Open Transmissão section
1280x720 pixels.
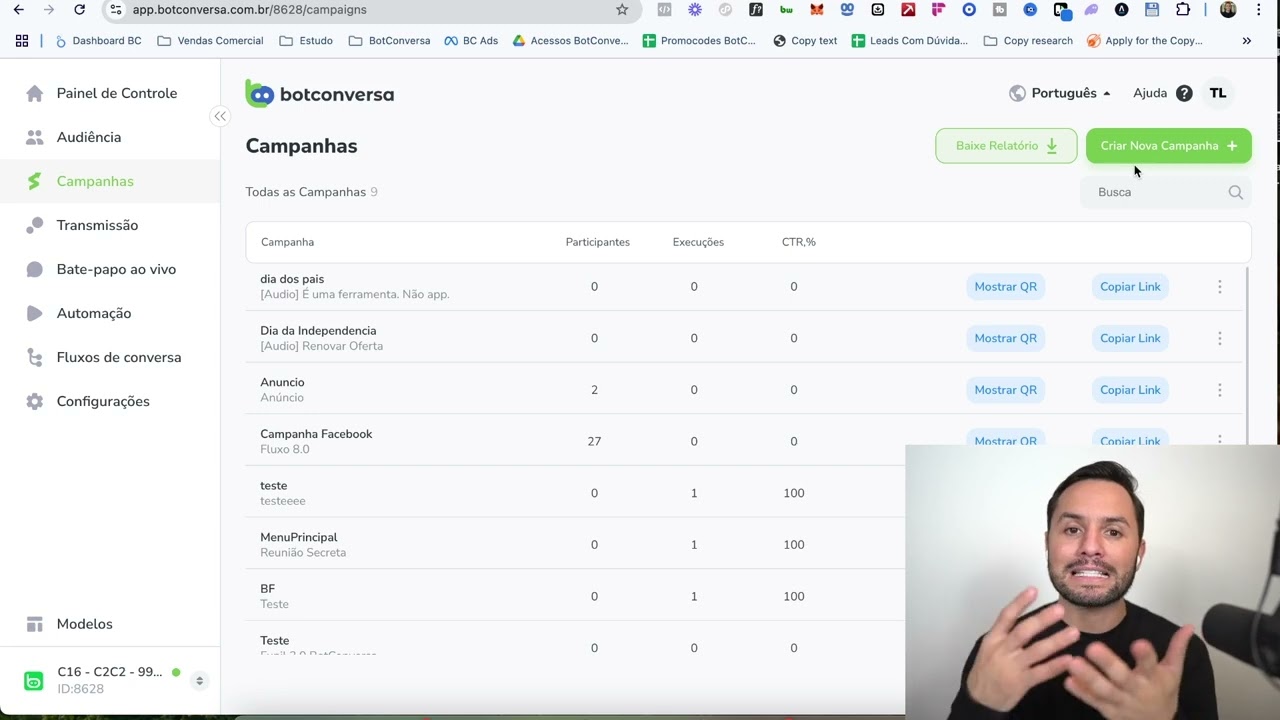coord(98,225)
